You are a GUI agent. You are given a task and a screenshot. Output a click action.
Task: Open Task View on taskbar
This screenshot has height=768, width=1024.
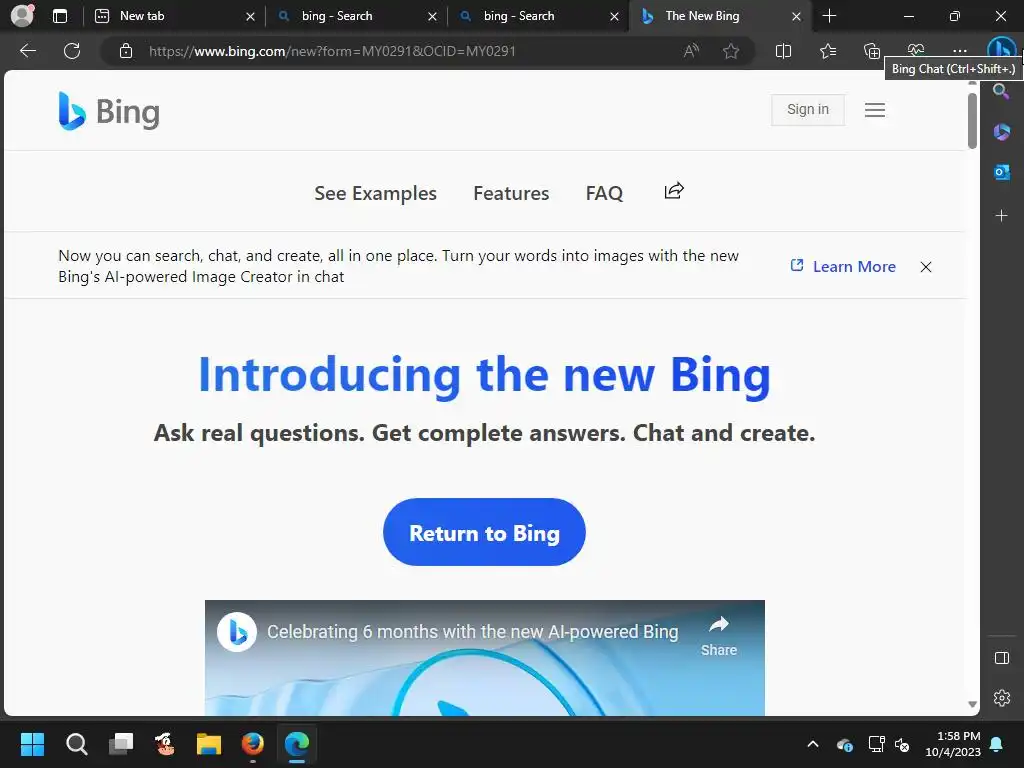(121, 743)
